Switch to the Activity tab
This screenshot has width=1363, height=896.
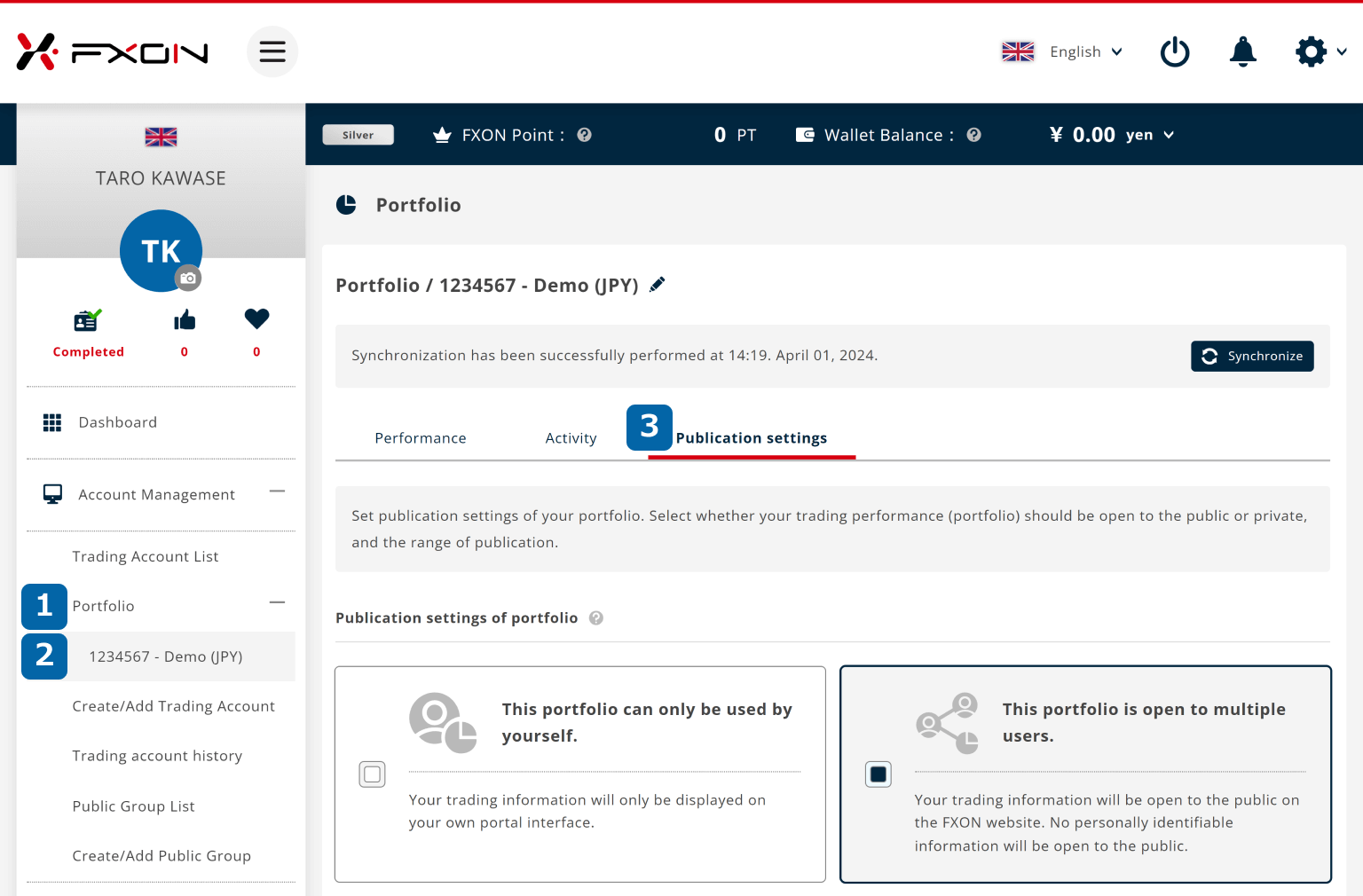571,438
